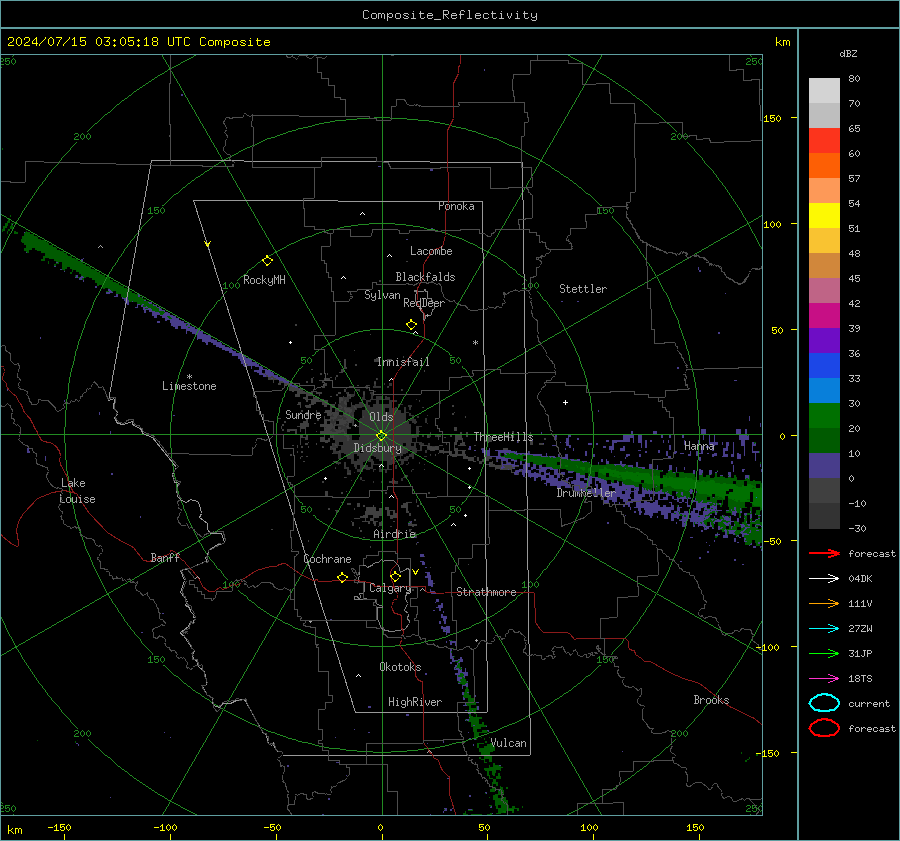
Task: Click the Vulcan label
Action: tap(509, 743)
